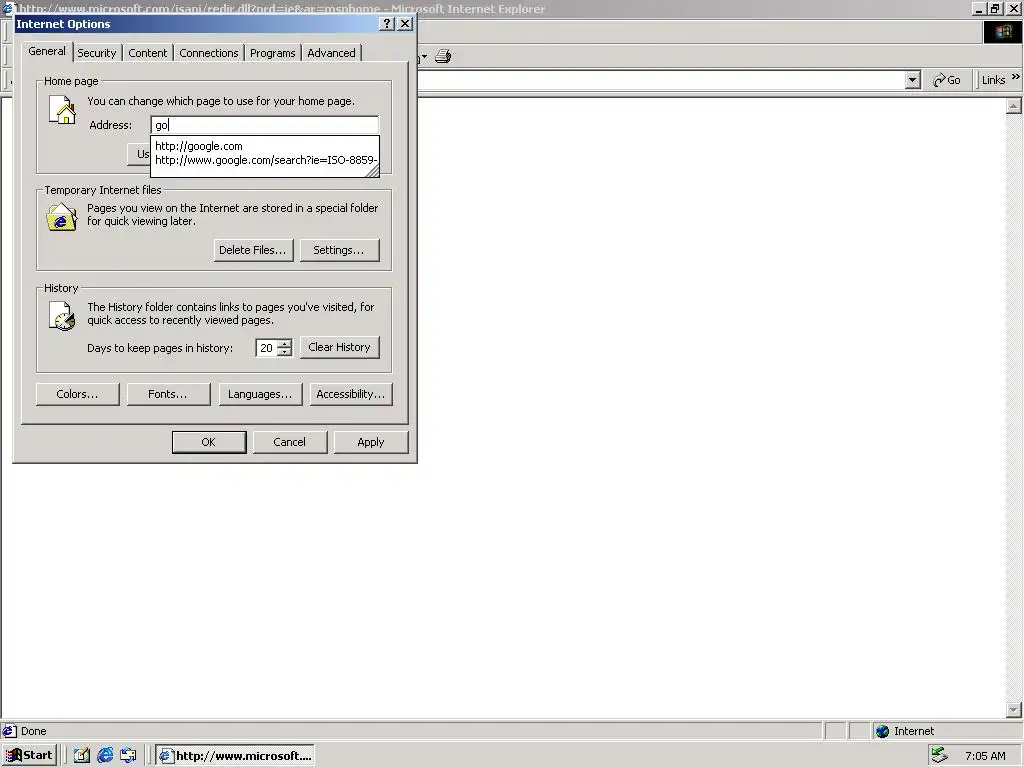This screenshot has width=1024, height=768.
Task: Grab the autocomplete list resize grip
Action: point(372,170)
